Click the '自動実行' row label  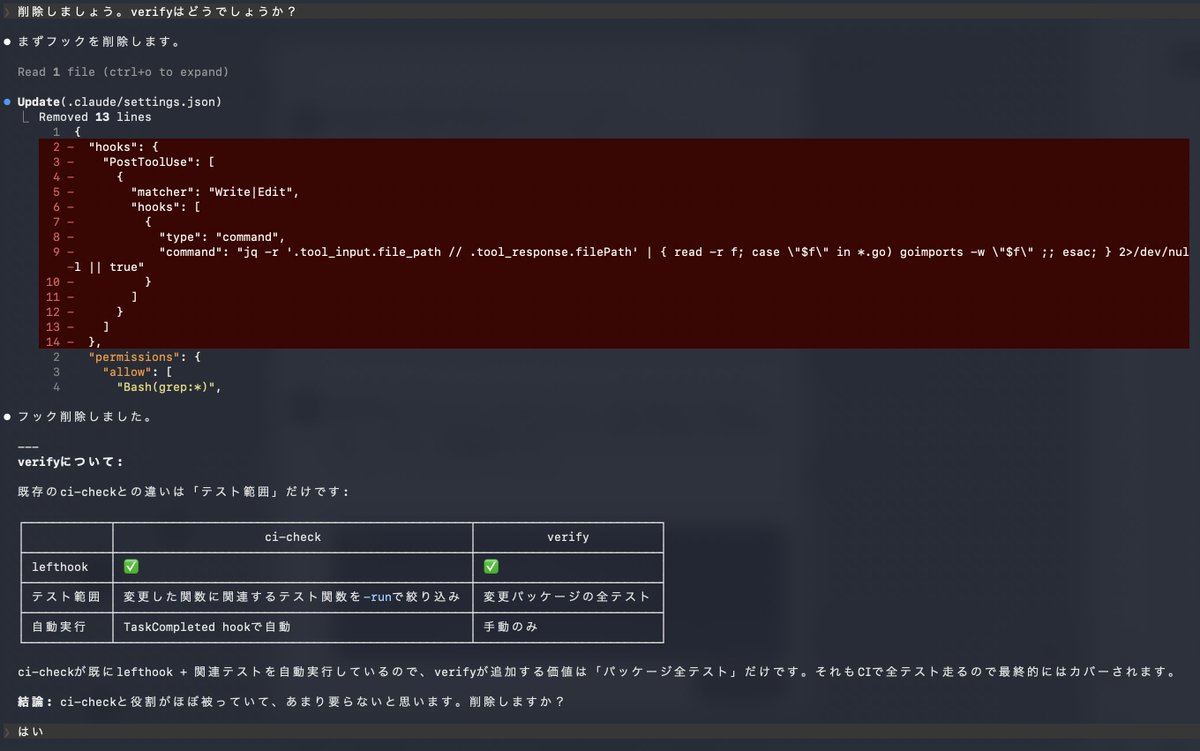pyautogui.click(x=59, y=627)
